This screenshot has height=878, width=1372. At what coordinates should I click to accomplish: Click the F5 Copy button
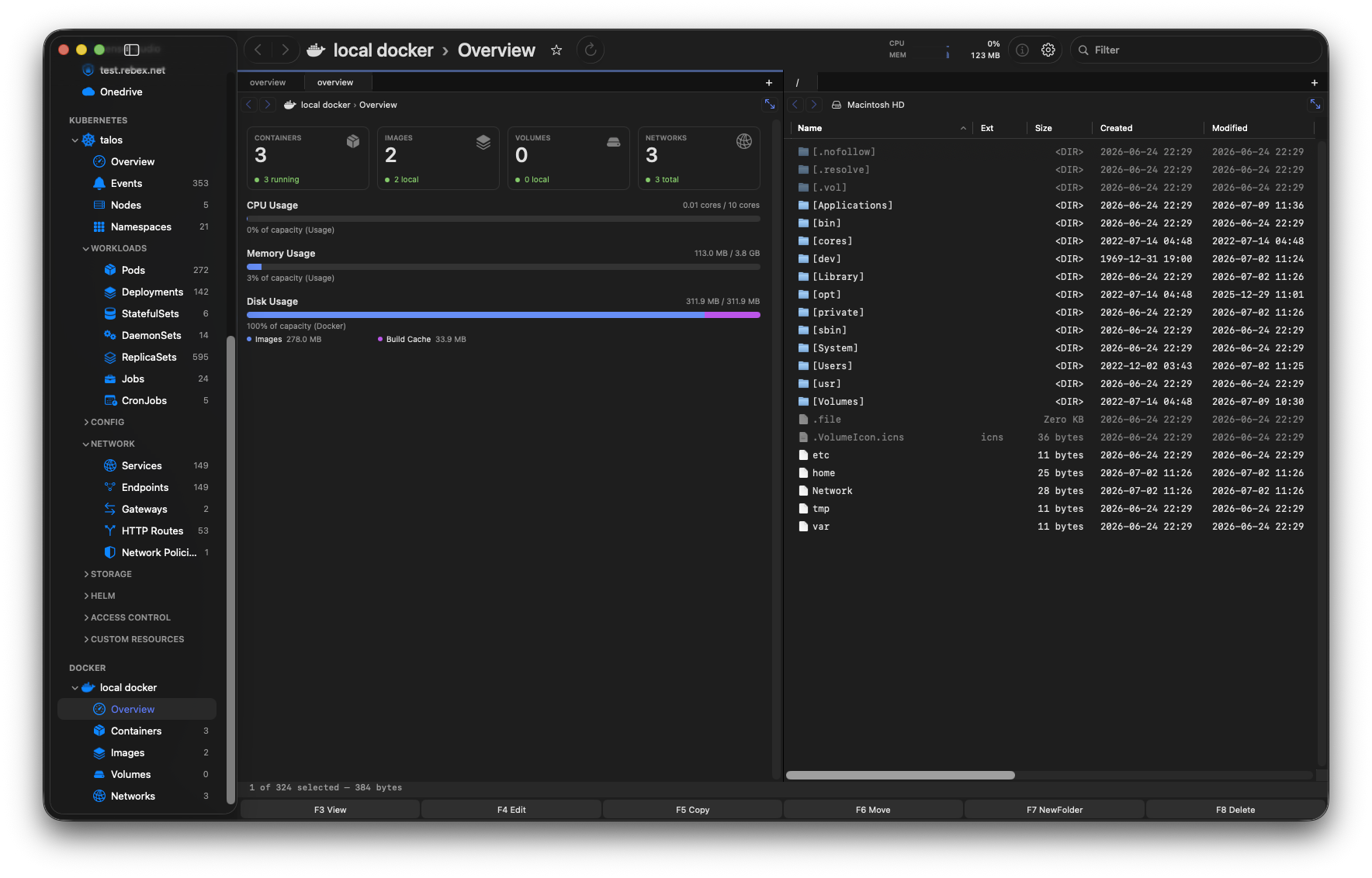point(692,809)
